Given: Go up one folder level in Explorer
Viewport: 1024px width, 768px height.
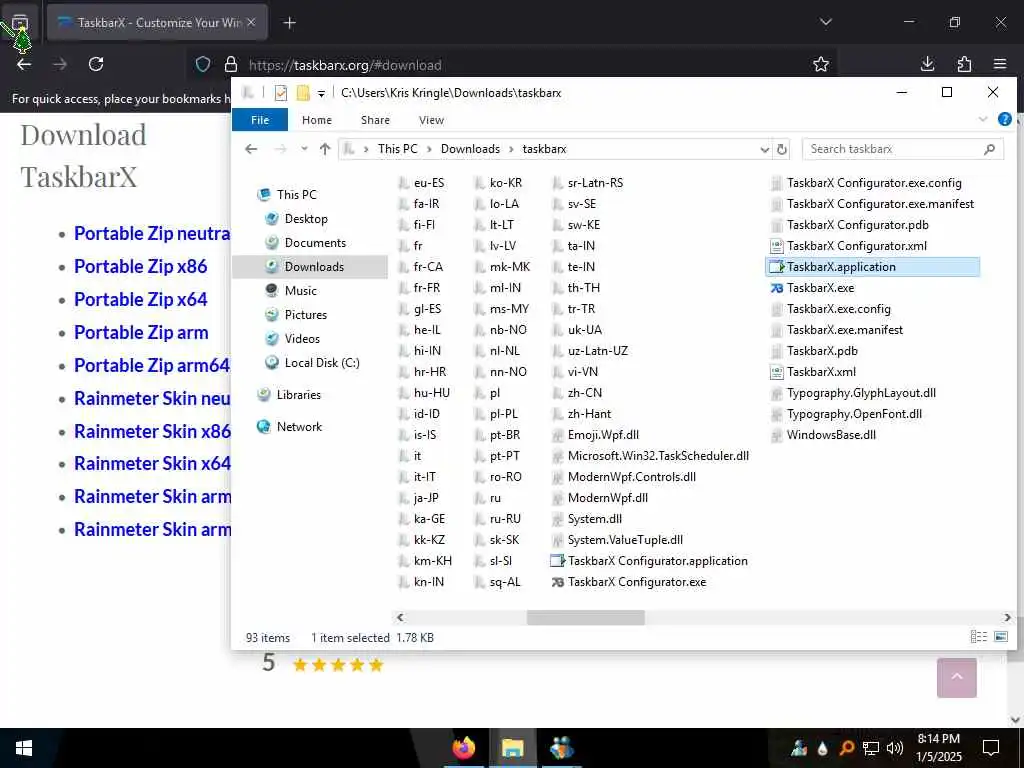Looking at the screenshot, I should point(325,149).
